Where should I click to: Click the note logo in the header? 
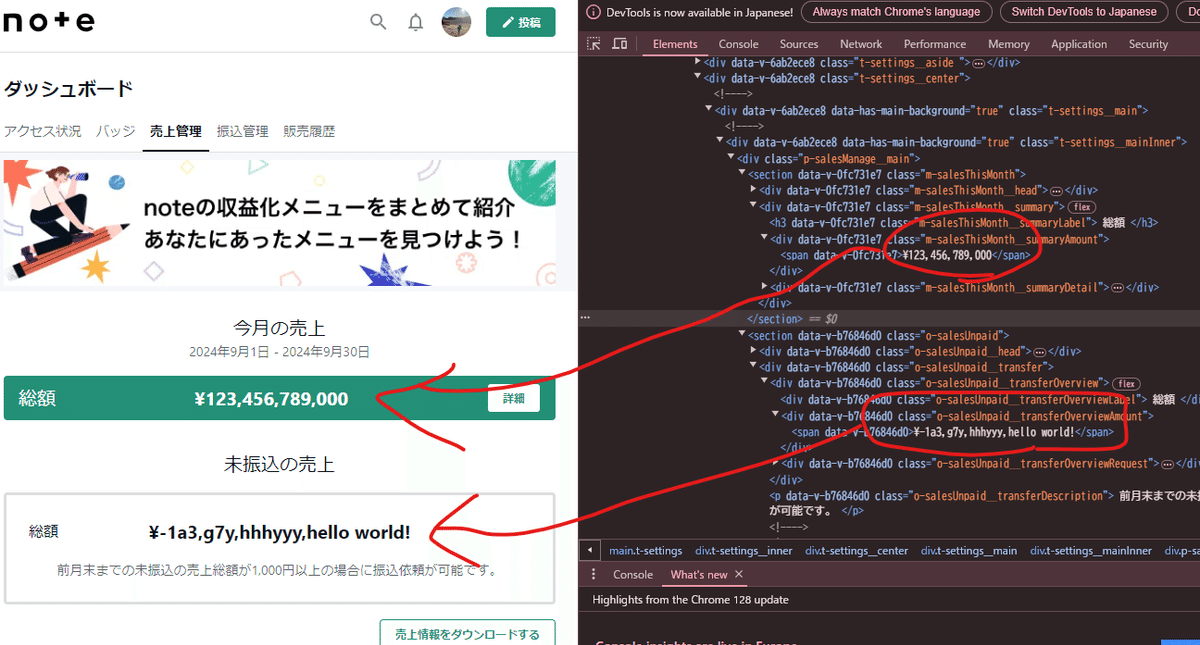click(48, 22)
